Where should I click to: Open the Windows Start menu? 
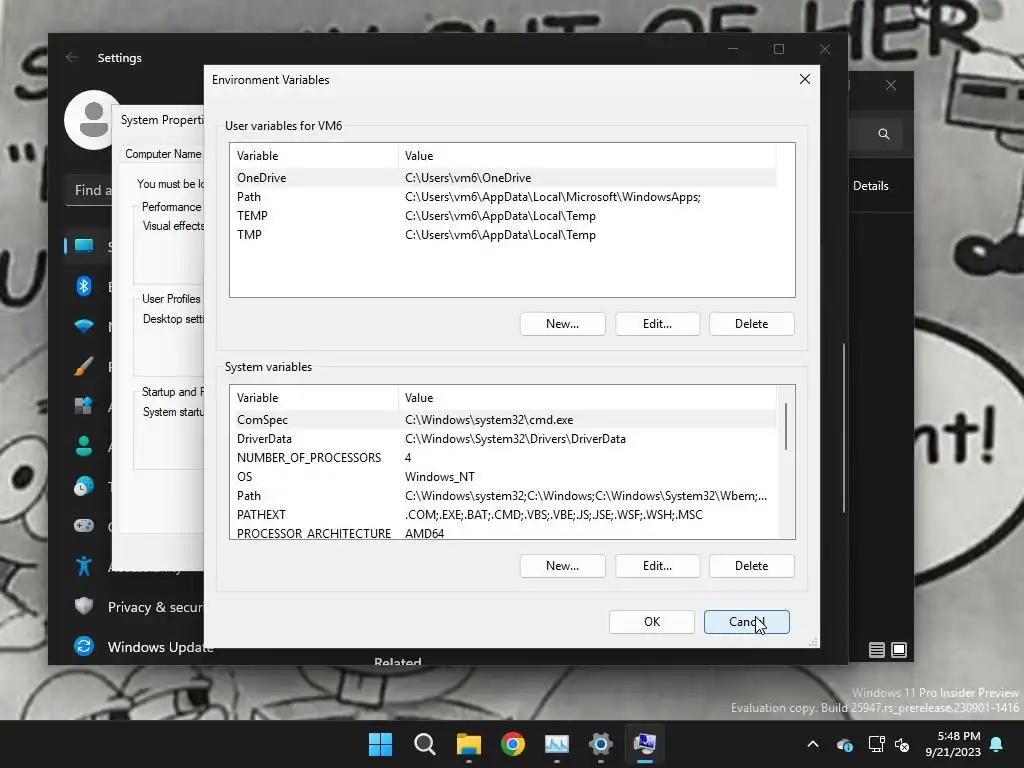coord(380,744)
